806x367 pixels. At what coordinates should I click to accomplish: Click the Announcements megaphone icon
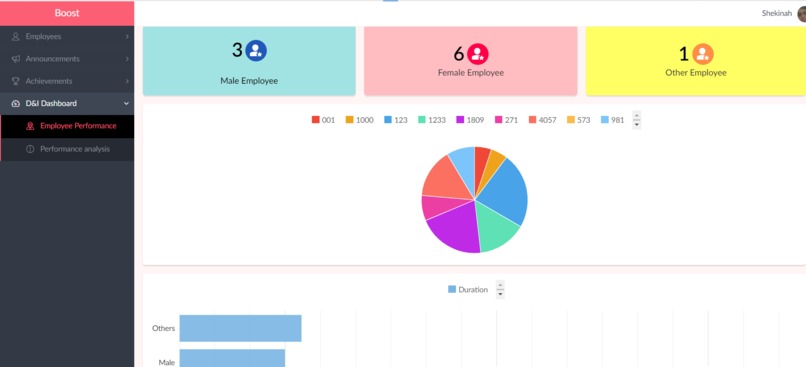coord(16,59)
